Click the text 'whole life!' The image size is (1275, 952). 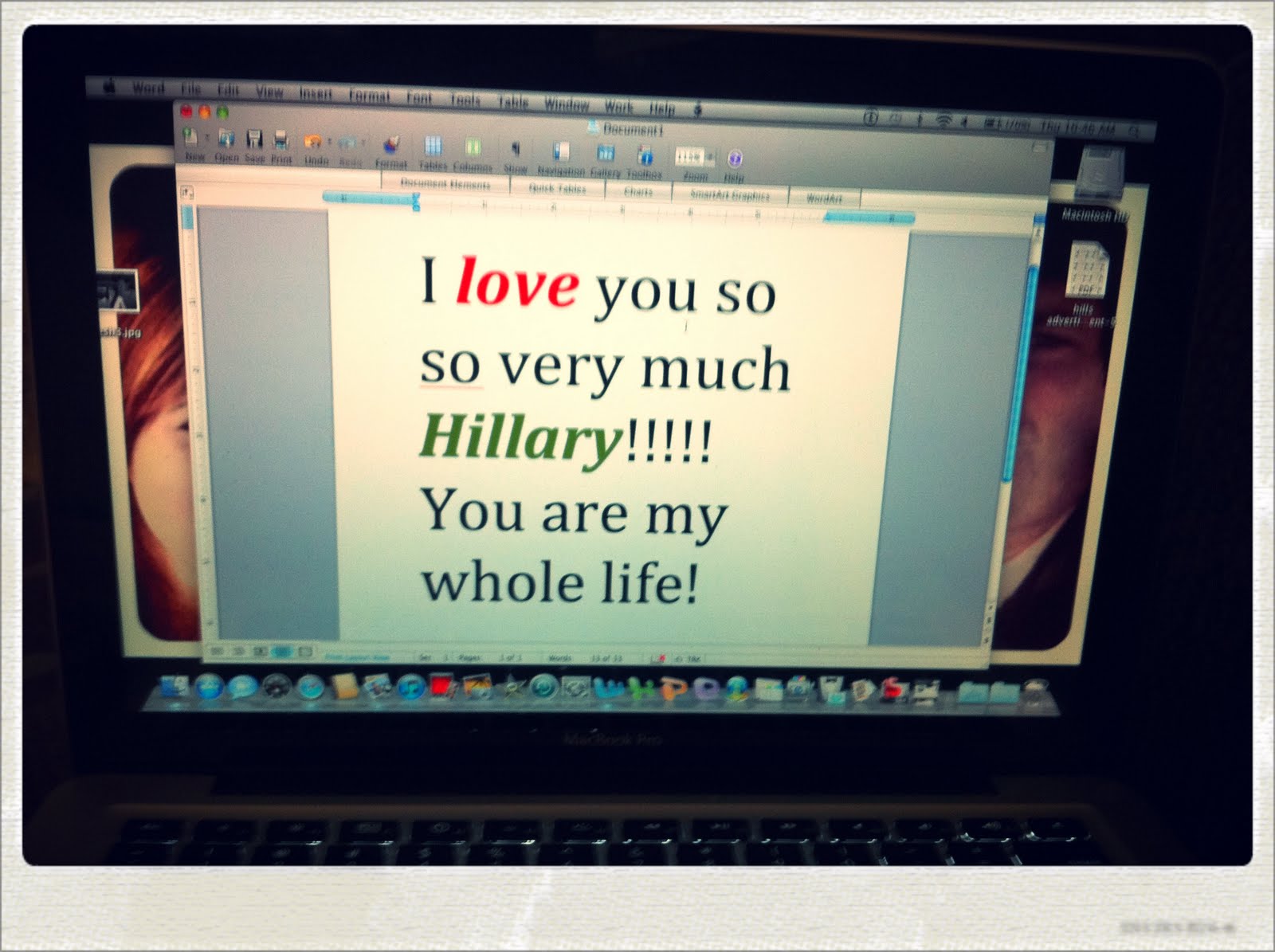click(560, 584)
